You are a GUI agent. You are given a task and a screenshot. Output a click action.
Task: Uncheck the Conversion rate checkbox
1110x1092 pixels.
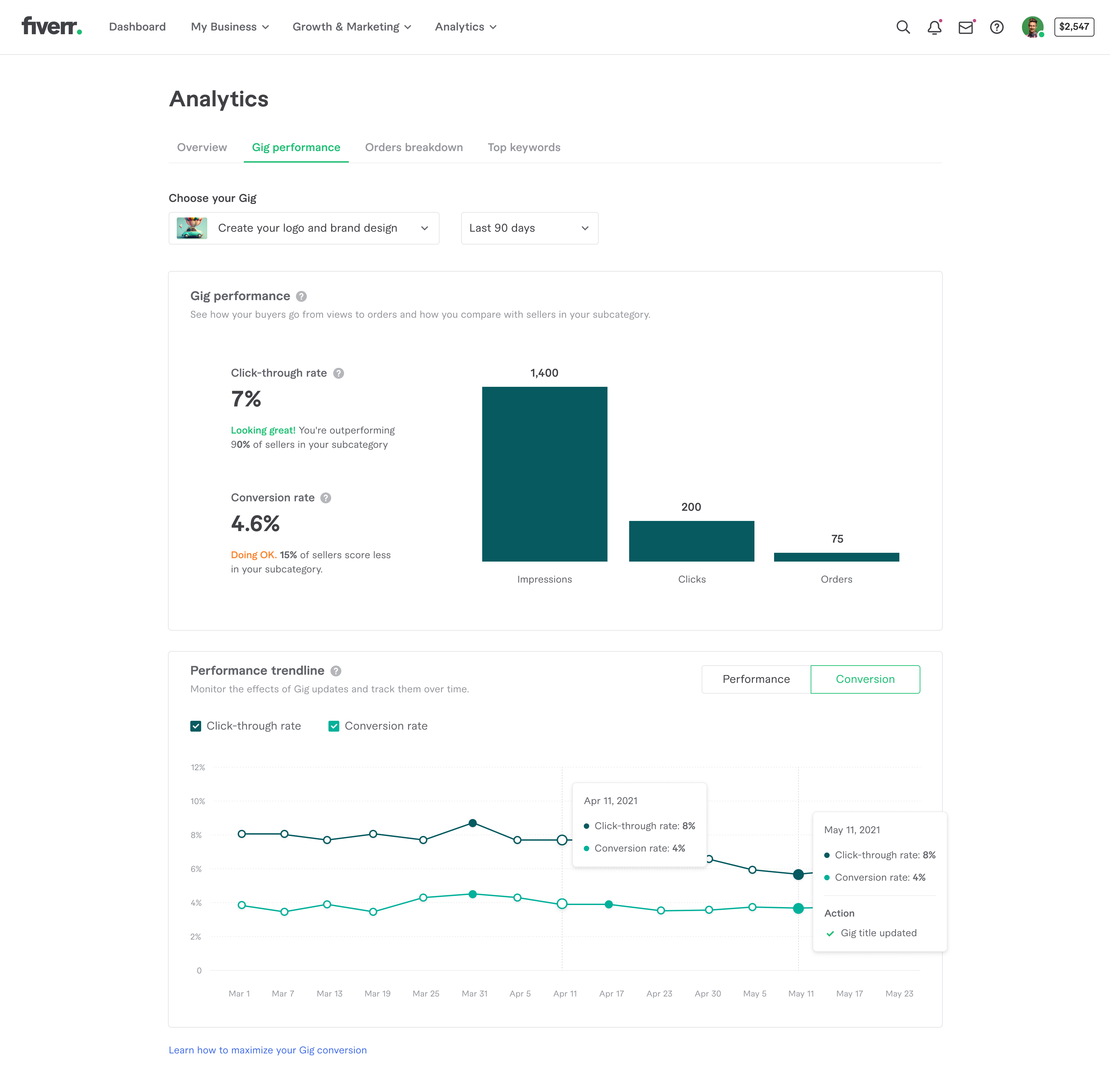click(334, 726)
